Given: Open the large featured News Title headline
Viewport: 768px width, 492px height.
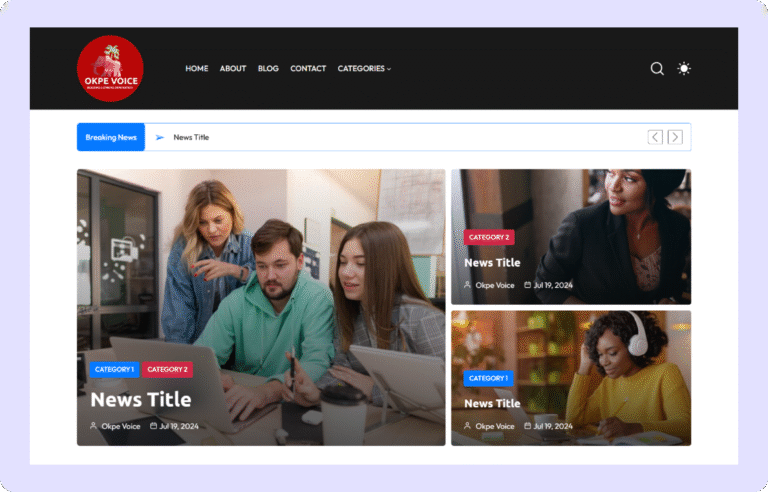Looking at the screenshot, I should (140, 399).
